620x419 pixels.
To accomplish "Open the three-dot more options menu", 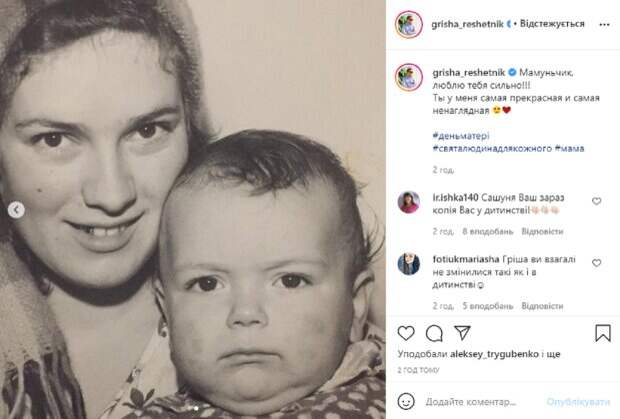I will (x=604, y=25).
